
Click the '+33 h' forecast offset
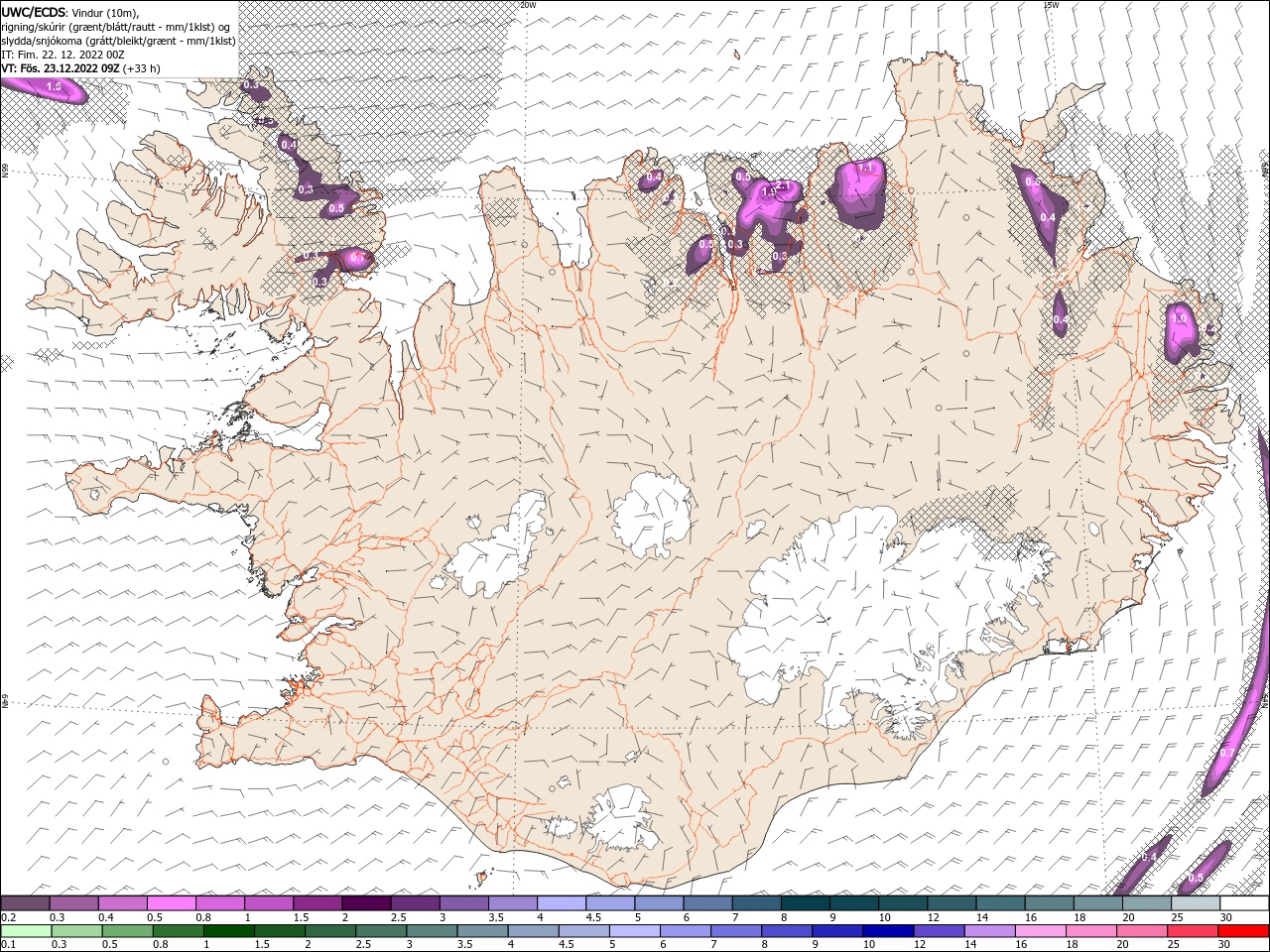(142, 68)
